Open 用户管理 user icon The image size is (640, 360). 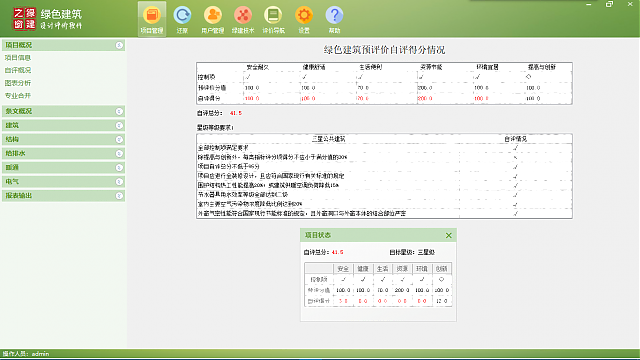click(x=213, y=19)
